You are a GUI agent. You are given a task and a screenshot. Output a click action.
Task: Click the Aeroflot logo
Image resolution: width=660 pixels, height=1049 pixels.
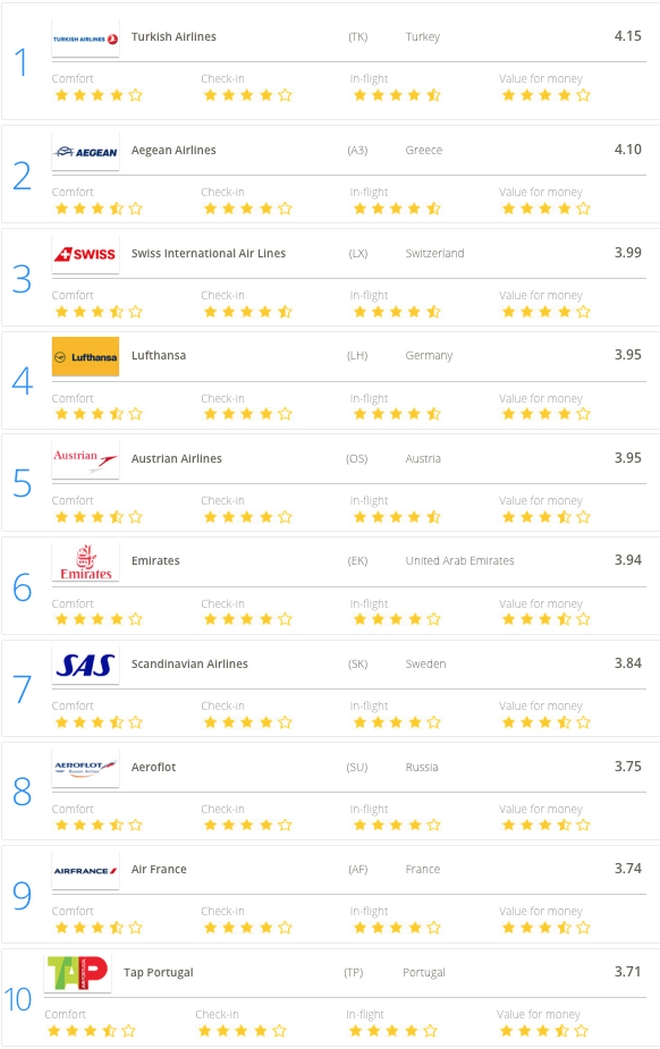[85, 768]
